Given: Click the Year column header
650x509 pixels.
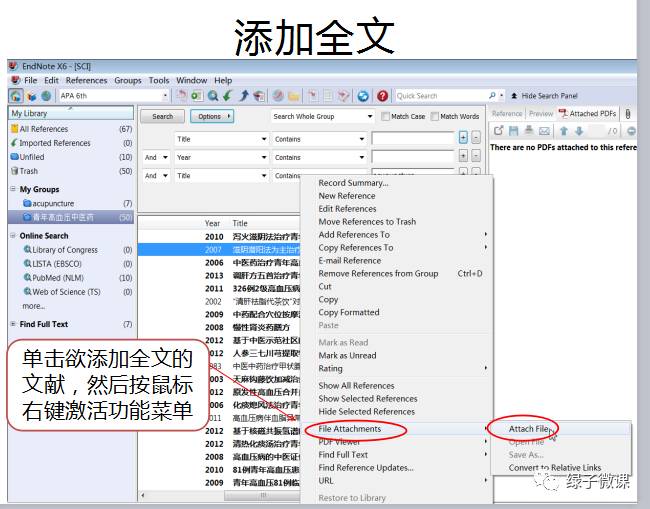Looking at the screenshot, I should (212, 223).
